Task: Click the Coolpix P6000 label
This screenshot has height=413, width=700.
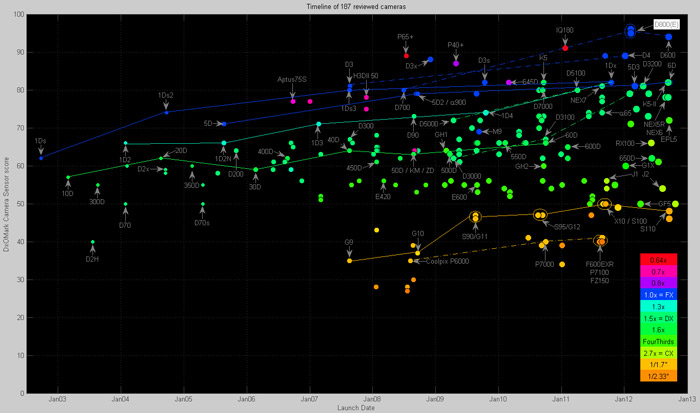Action: pyautogui.click(x=447, y=261)
